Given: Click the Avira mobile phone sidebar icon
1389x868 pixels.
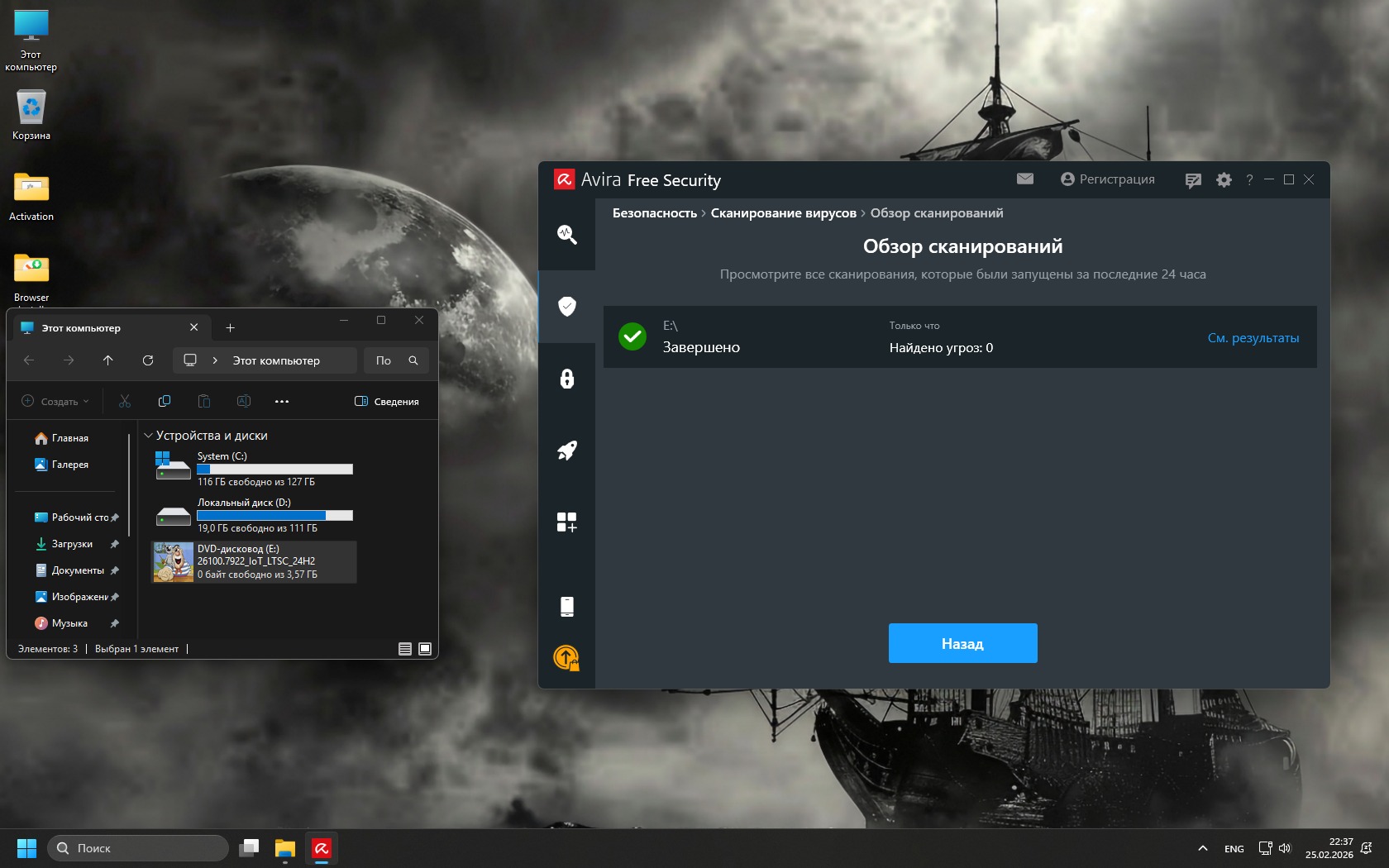Looking at the screenshot, I should (x=566, y=607).
